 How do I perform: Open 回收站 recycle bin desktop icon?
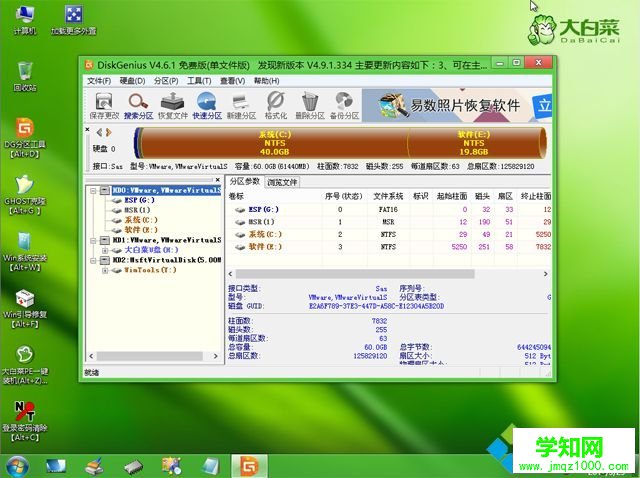coord(25,76)
